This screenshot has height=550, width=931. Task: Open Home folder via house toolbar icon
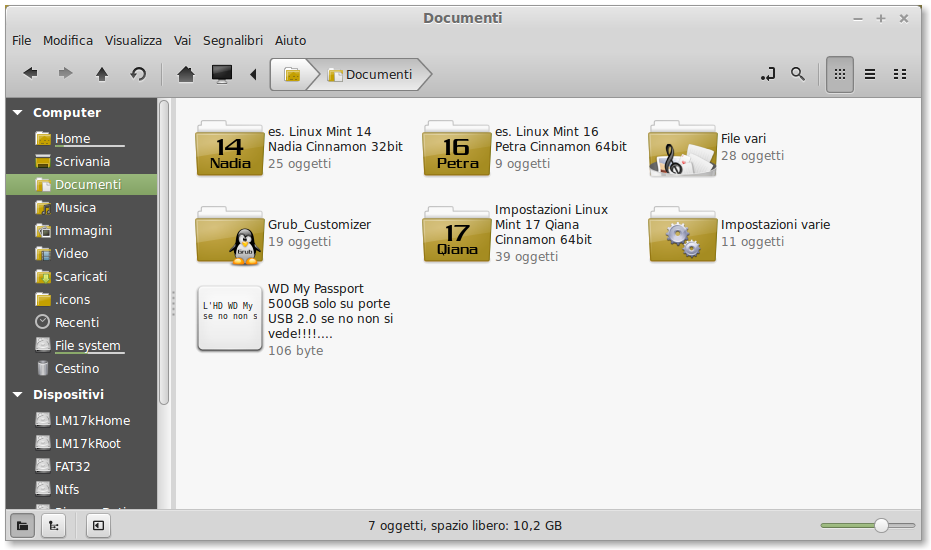click(x=186, y=74)
